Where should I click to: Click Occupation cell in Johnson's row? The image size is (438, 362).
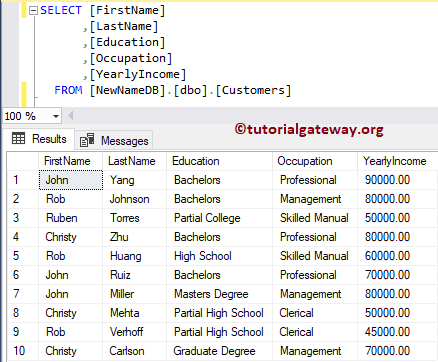click(315, 199)
